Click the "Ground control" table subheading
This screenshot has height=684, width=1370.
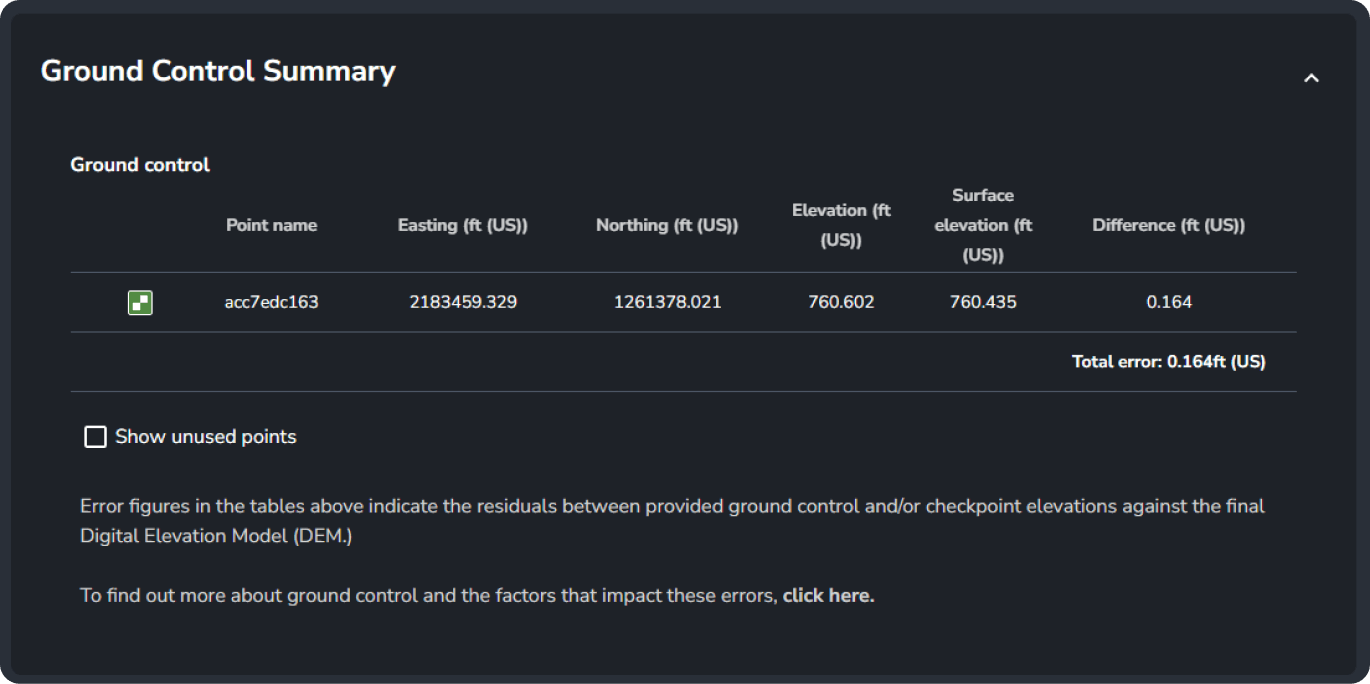pos(140,165)
